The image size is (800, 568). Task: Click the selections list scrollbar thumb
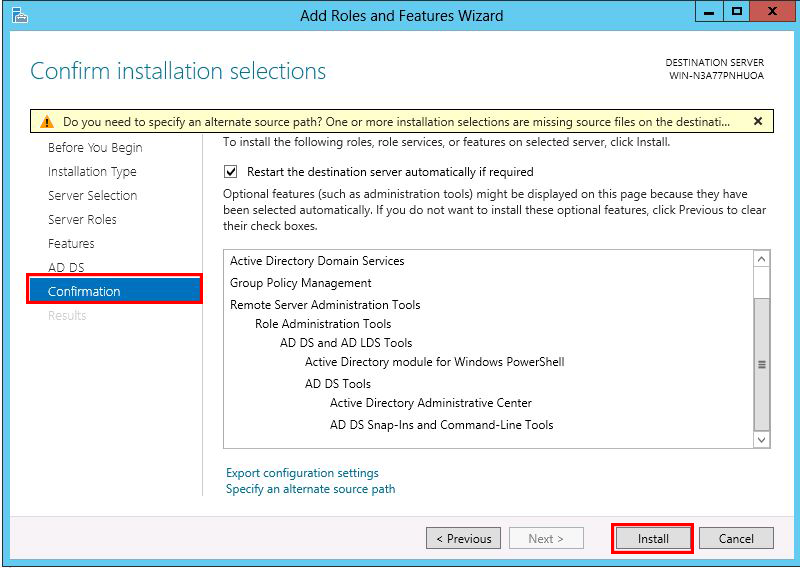[x=761, y=364]
